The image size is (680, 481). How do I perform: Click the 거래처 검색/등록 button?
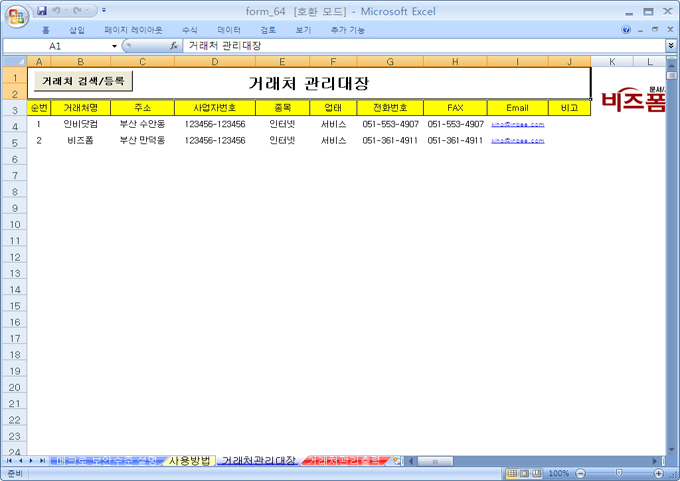point(83,81)
